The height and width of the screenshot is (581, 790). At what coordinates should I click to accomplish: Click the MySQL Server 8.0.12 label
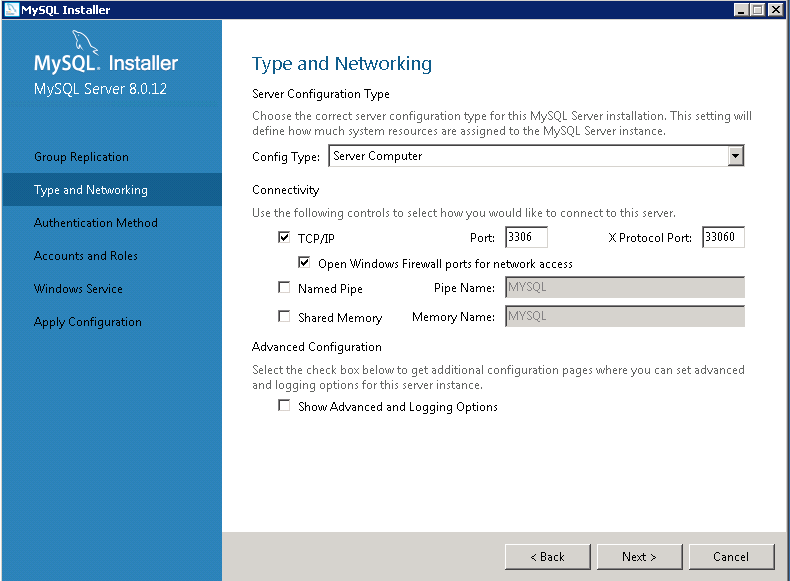click(x=100, y=89)
